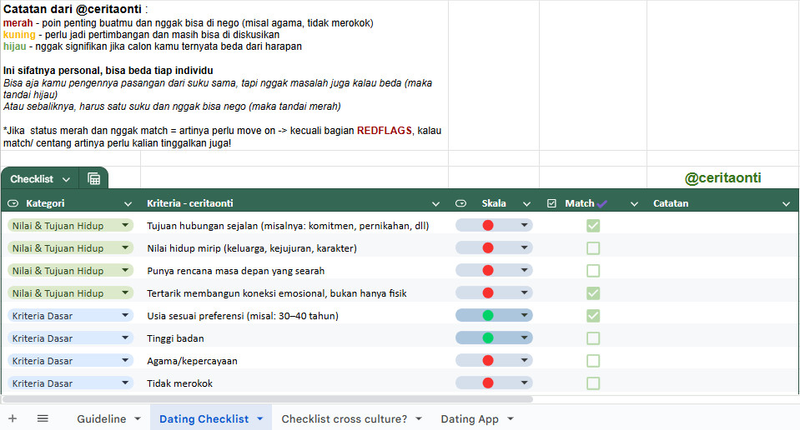The image size is (800, 430).
Task: Click the Skala column type icon
Action: click(x=461, y=204)
